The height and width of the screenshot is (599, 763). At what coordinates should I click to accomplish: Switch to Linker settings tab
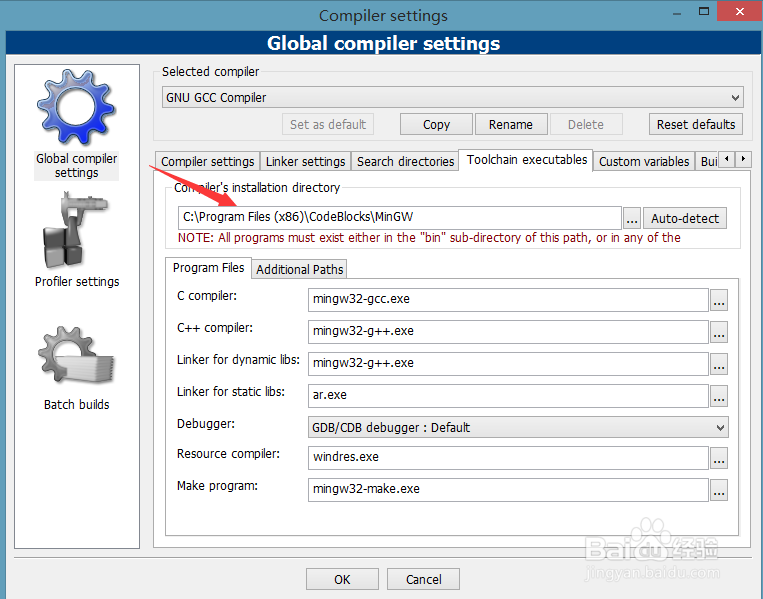[306, 162]
